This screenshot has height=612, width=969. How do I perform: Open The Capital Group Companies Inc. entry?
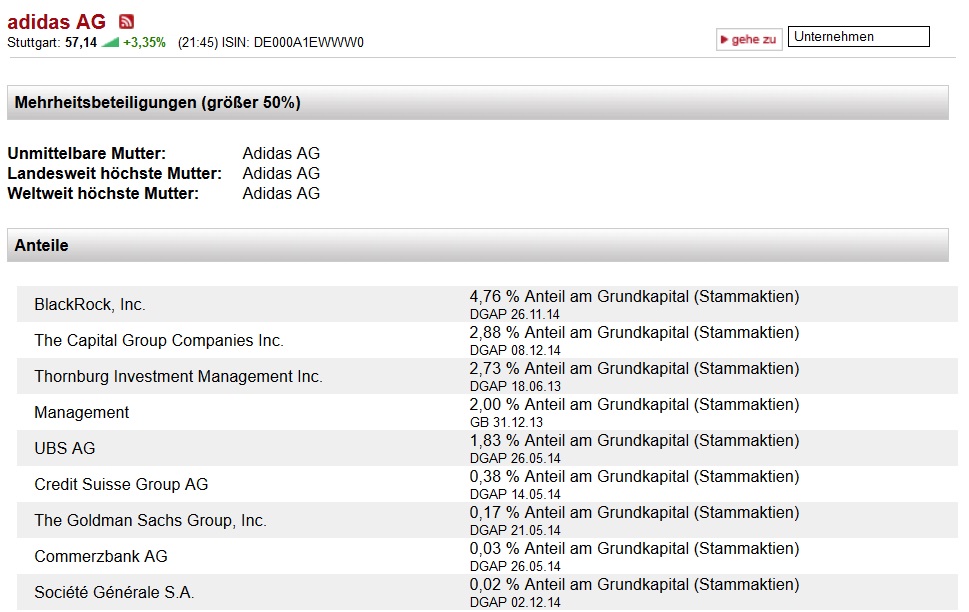point(159,340)
